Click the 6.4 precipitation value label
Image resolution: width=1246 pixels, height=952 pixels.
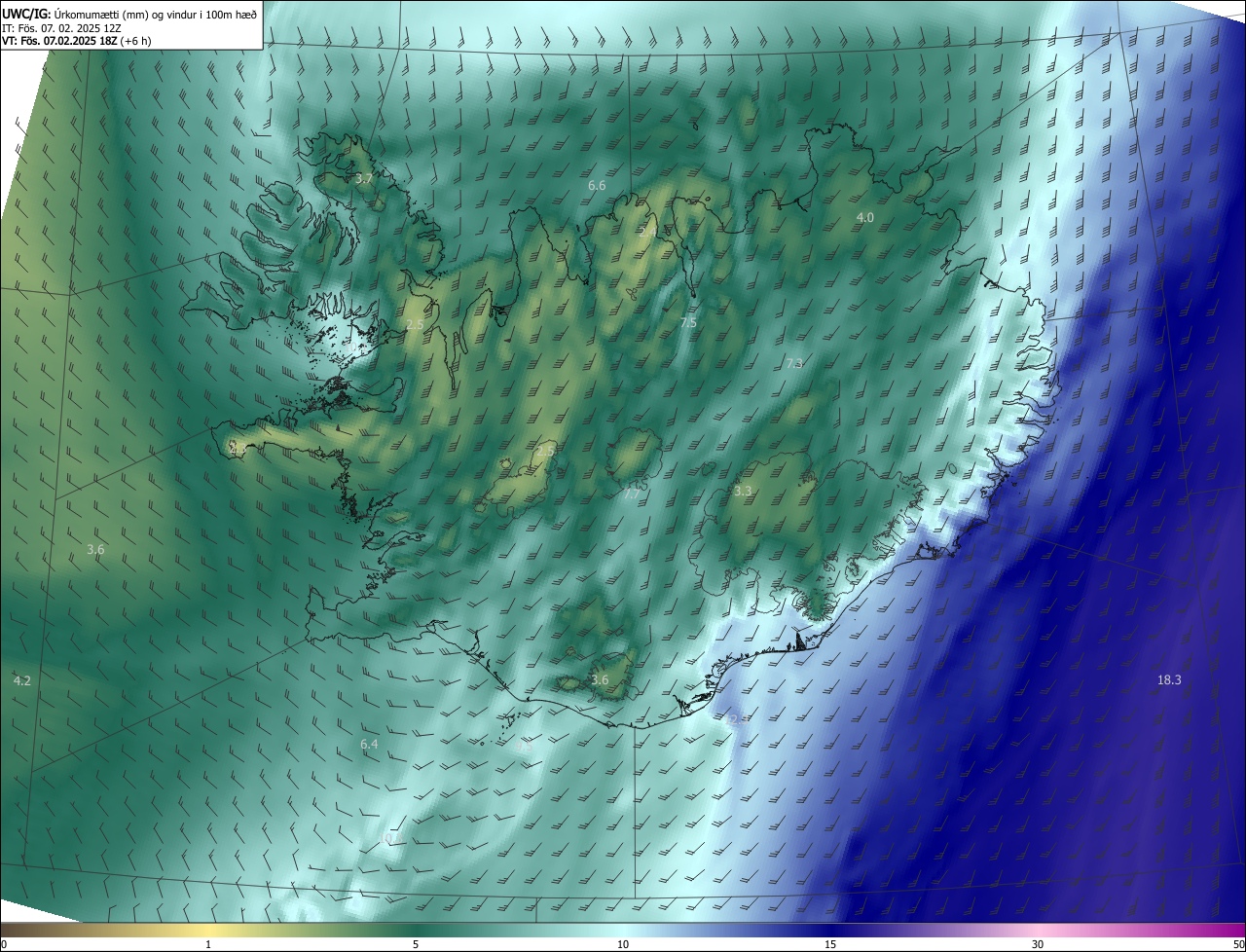369,744
